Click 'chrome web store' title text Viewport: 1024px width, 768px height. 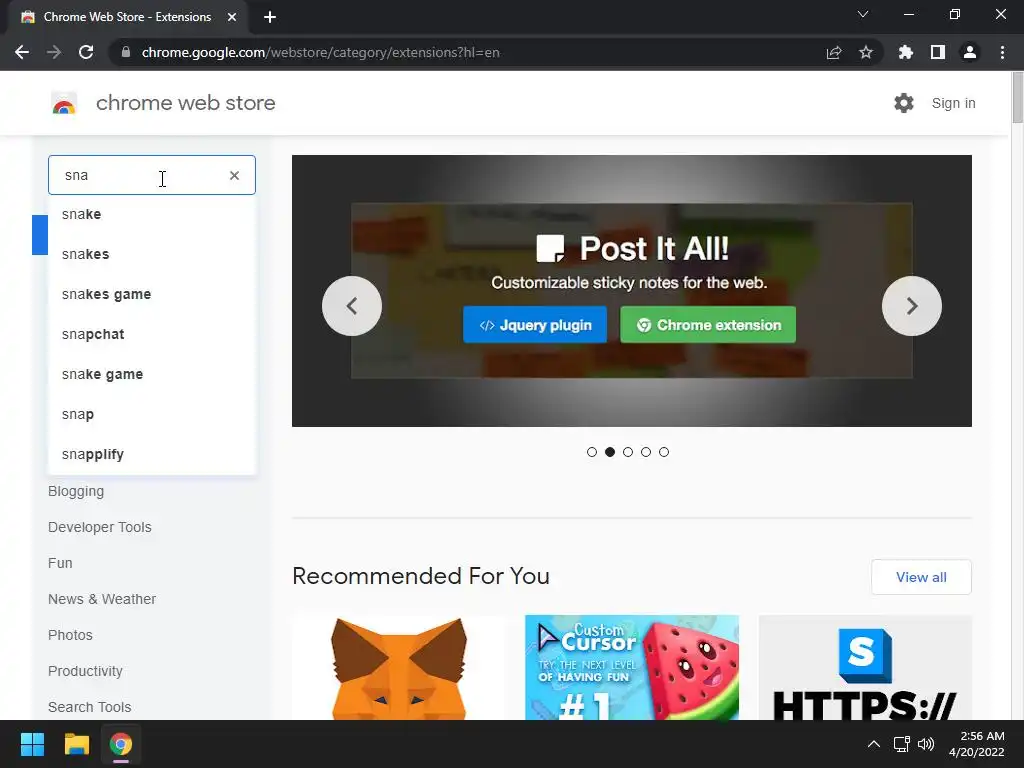coord(185,103)
